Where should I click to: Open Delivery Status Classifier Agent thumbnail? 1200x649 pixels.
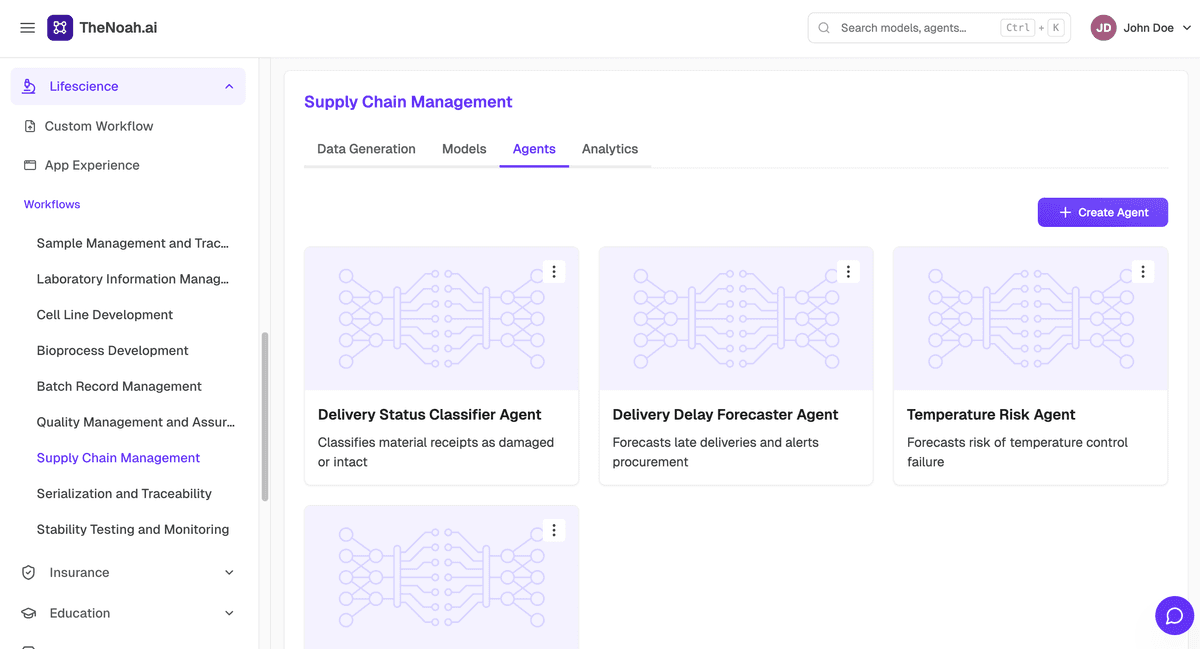tap(442, 318)
